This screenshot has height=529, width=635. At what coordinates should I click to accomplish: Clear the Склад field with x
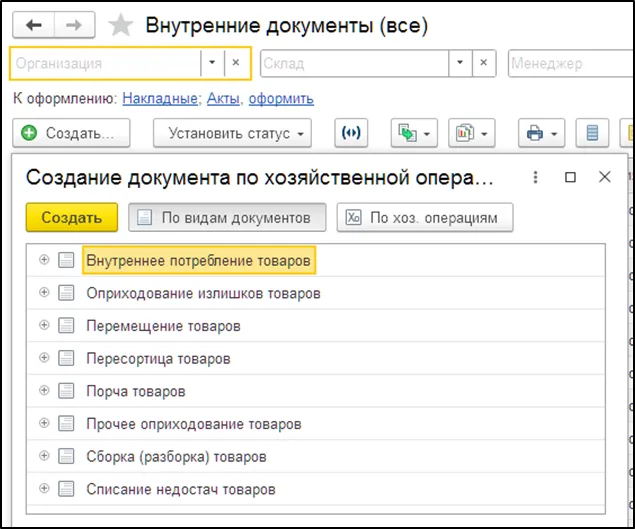(x=484, y=63)
